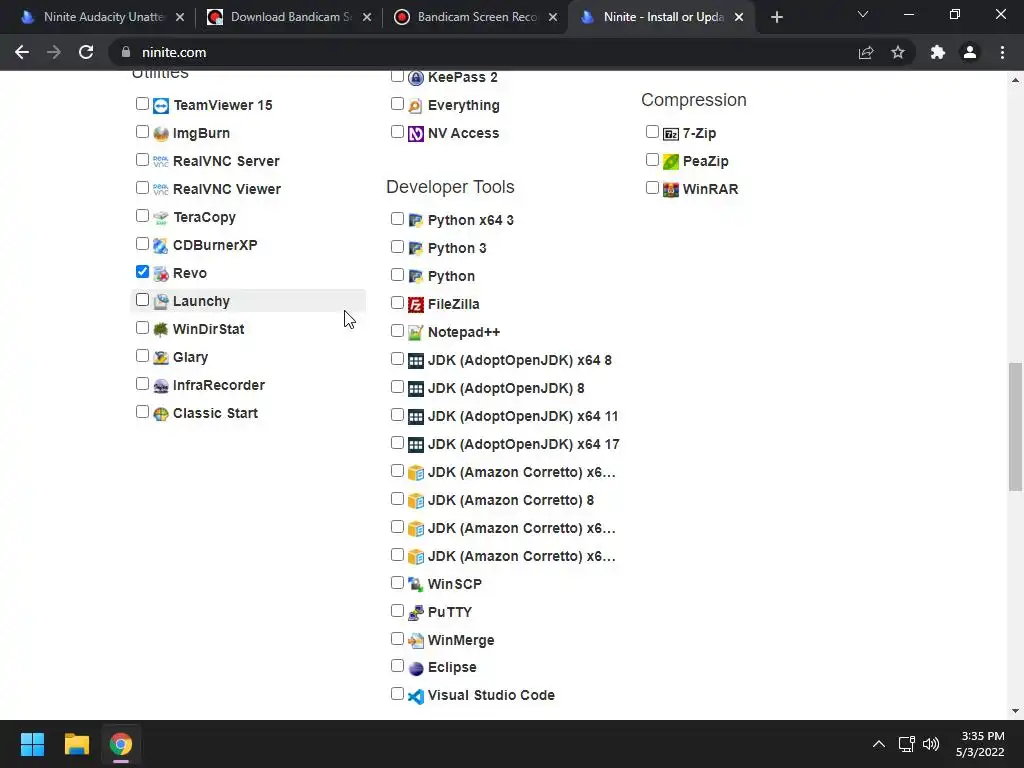Viewport: 1024px width, 768px height.
Task: Tick the Python x64 3 checkbox
Action: [397, 219]
